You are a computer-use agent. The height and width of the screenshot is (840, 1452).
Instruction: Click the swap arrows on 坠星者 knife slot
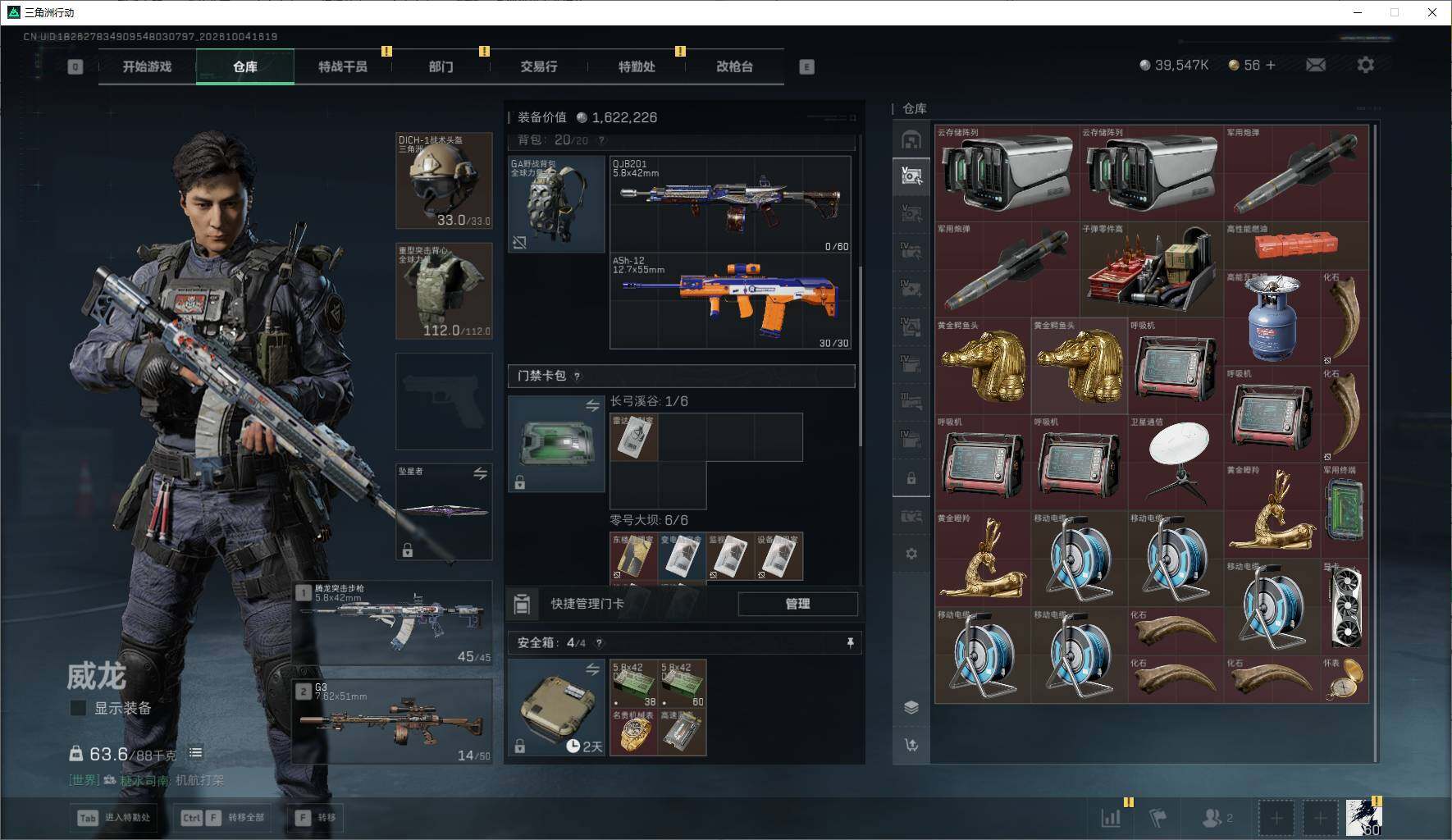coord(480,473)
